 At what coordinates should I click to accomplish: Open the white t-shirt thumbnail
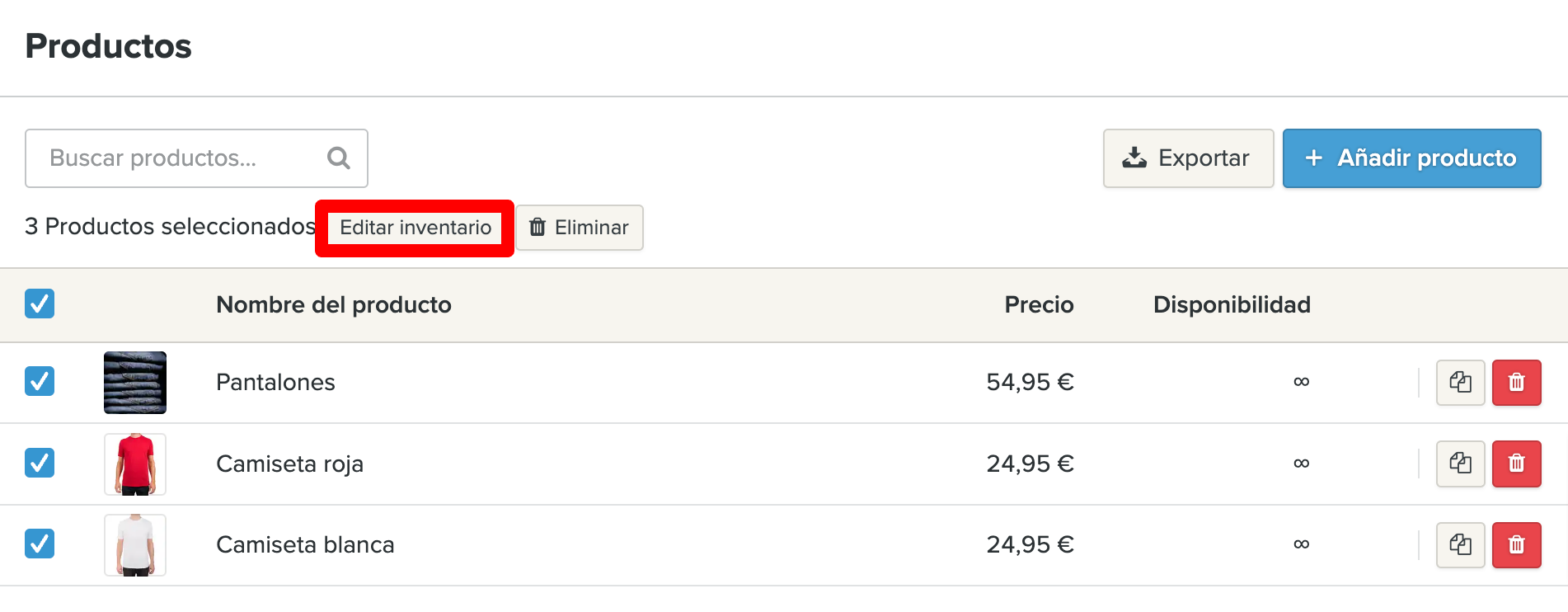[x=135, y=544]
